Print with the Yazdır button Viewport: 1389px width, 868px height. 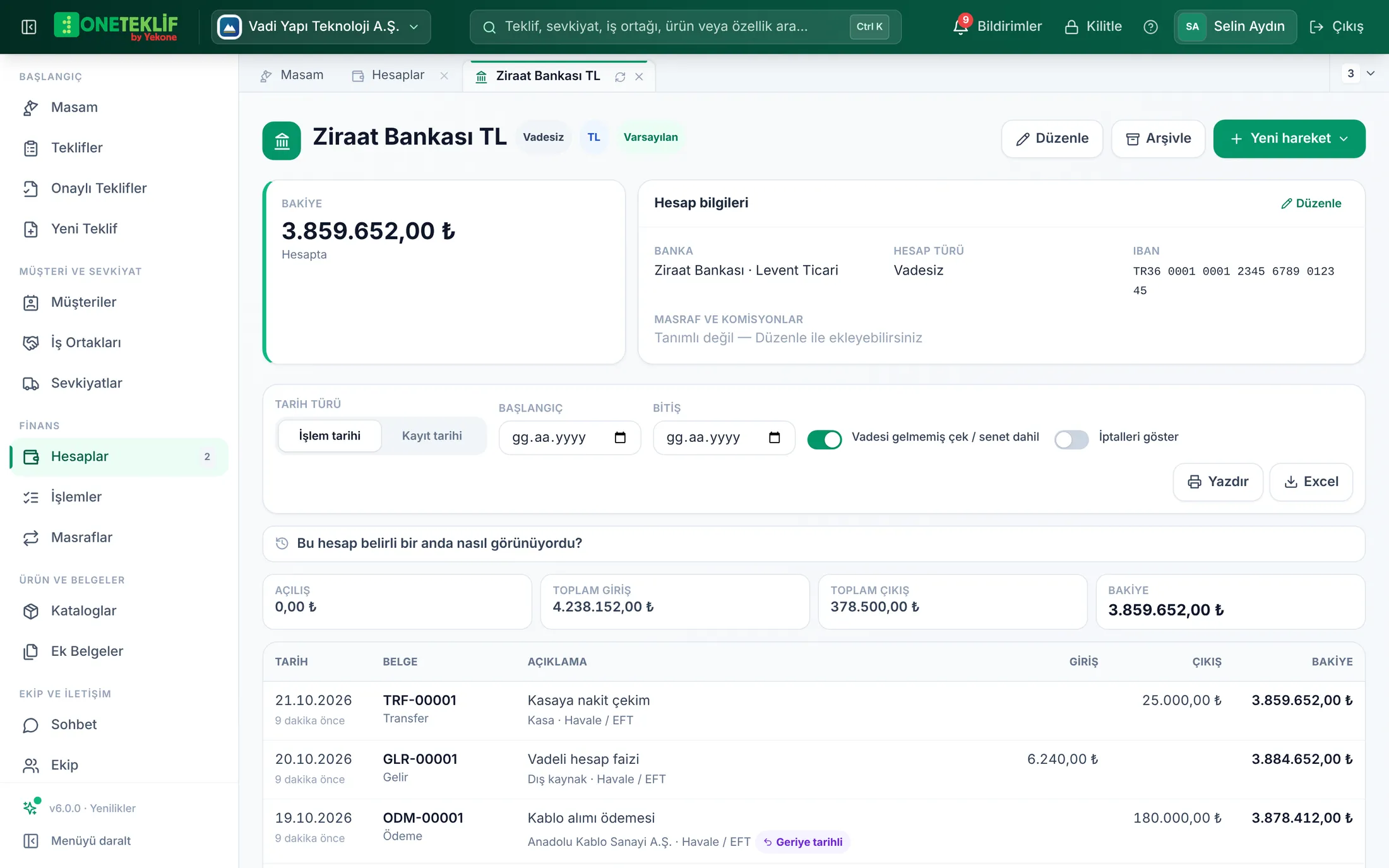[x=1218, y=482]
